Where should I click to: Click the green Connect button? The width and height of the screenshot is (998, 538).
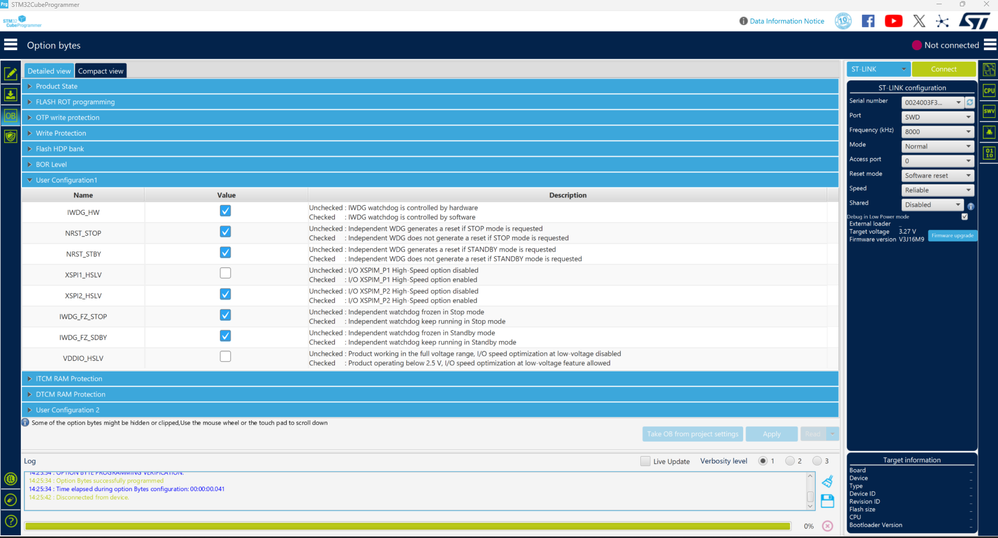point(943,69)
